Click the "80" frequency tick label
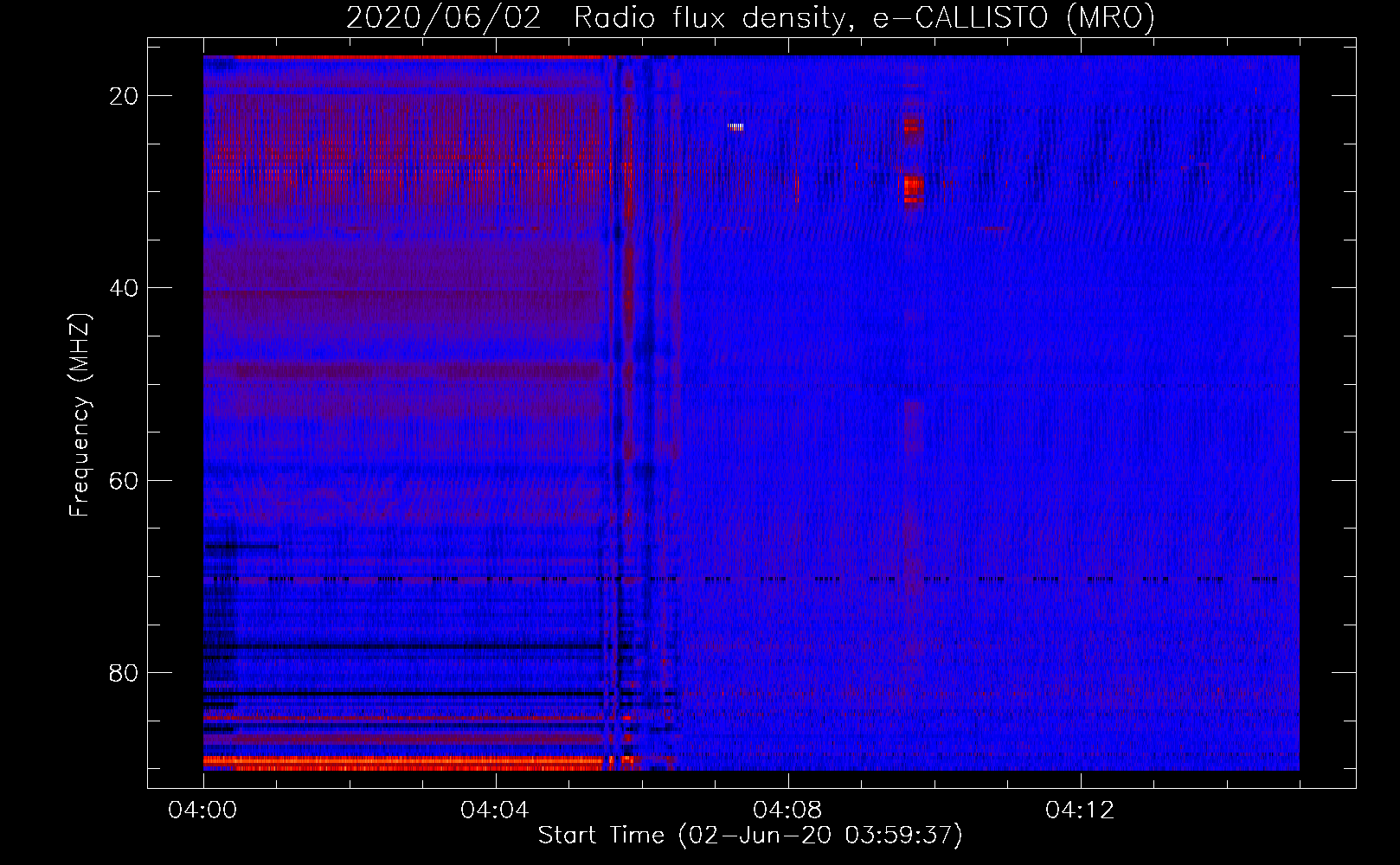The width and height of the screenshot is (1400, 865). [125, 673]
